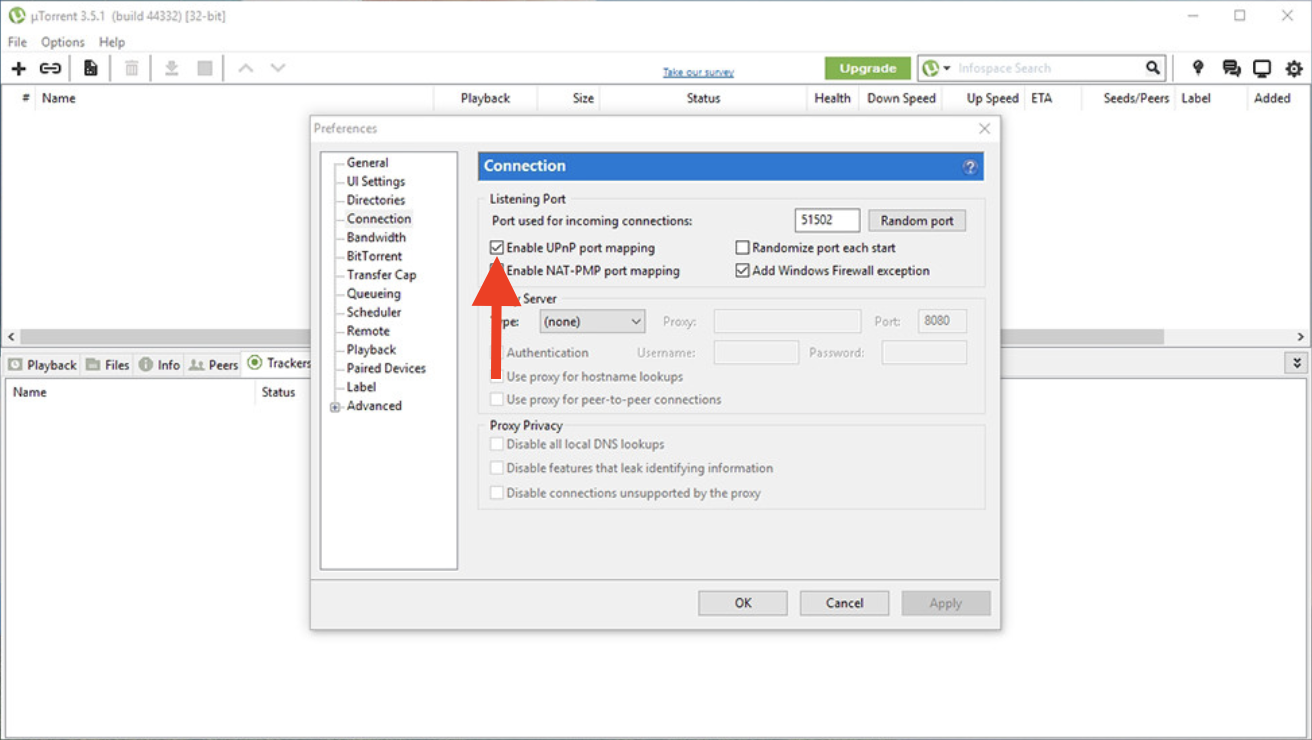Select Paired Devices in preferences tree
Viewport: 1312px width, 740px height.
[x=386, y=368]
